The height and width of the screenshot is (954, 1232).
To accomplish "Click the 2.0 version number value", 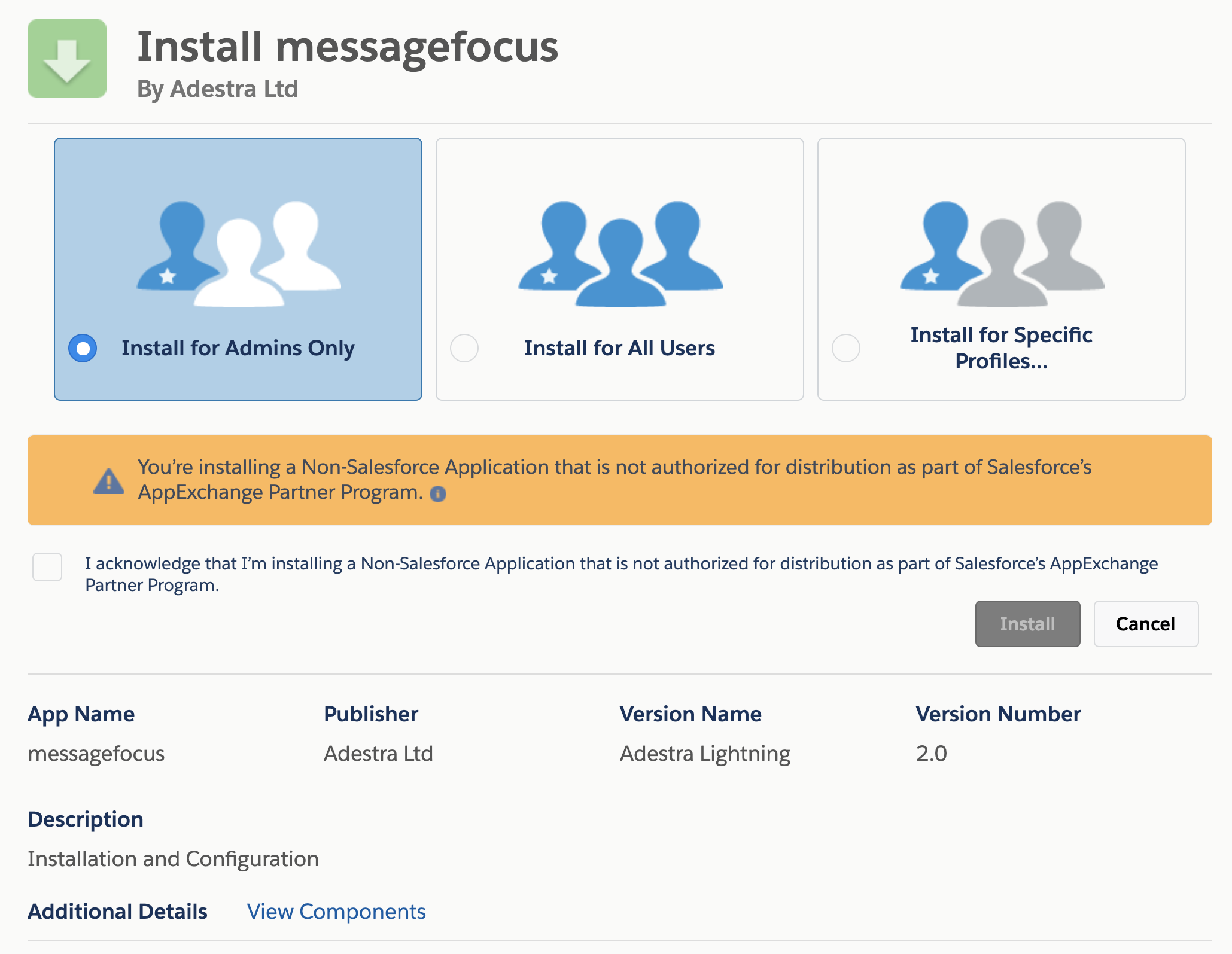I will 931,754.
